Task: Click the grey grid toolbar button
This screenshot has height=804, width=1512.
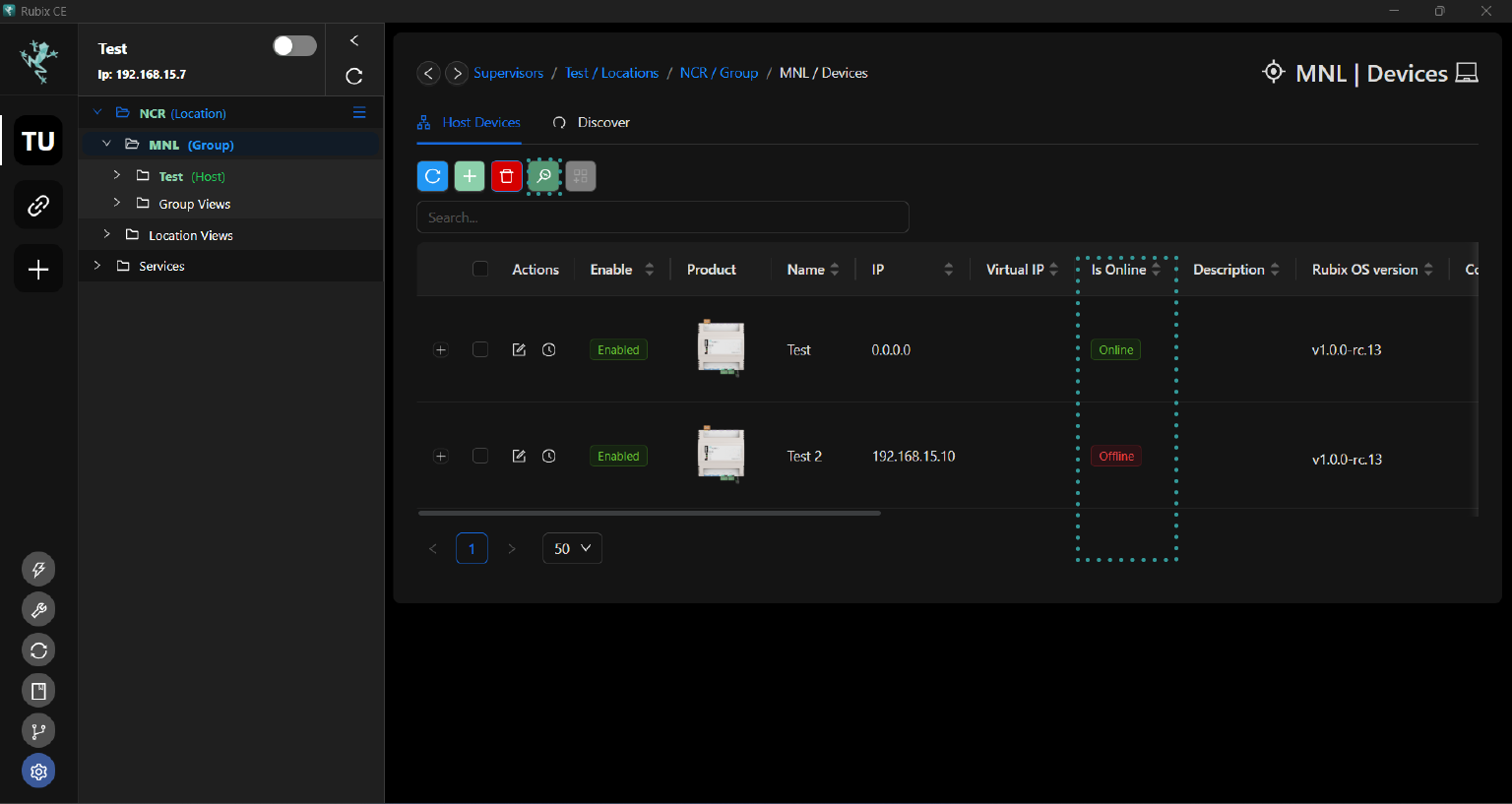Action: click(581, 176)
